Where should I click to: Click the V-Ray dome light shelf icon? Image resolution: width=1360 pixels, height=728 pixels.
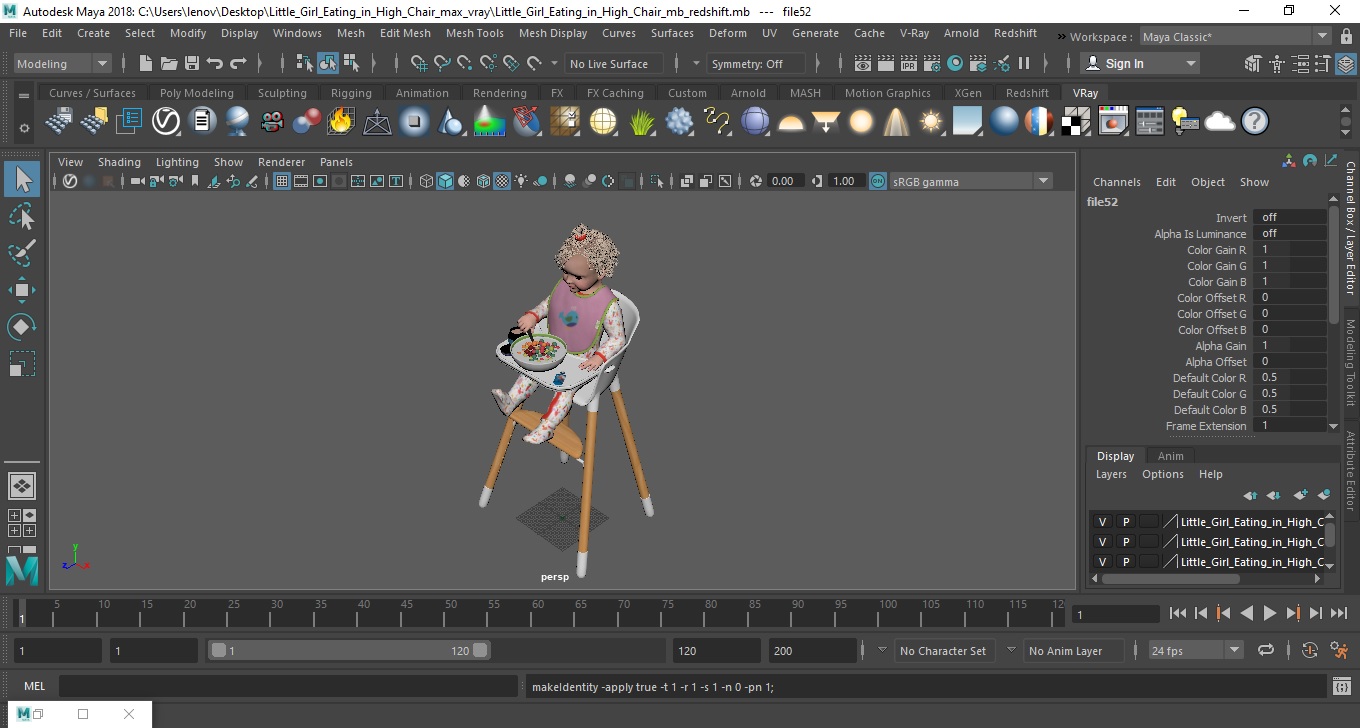pos(791,122)
